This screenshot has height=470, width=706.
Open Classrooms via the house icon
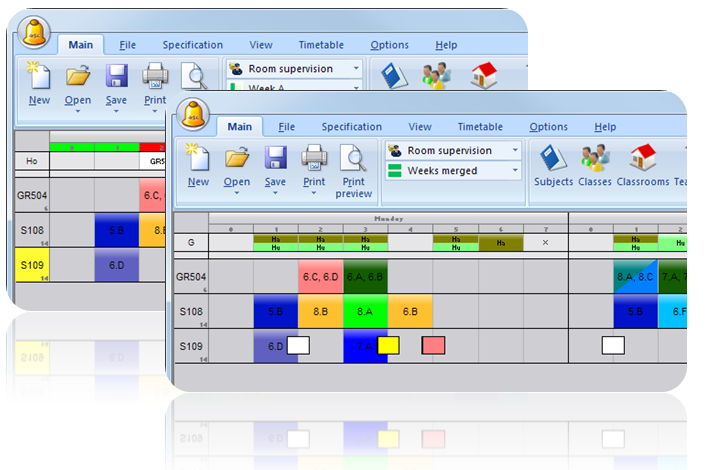(x=642, y=158)
